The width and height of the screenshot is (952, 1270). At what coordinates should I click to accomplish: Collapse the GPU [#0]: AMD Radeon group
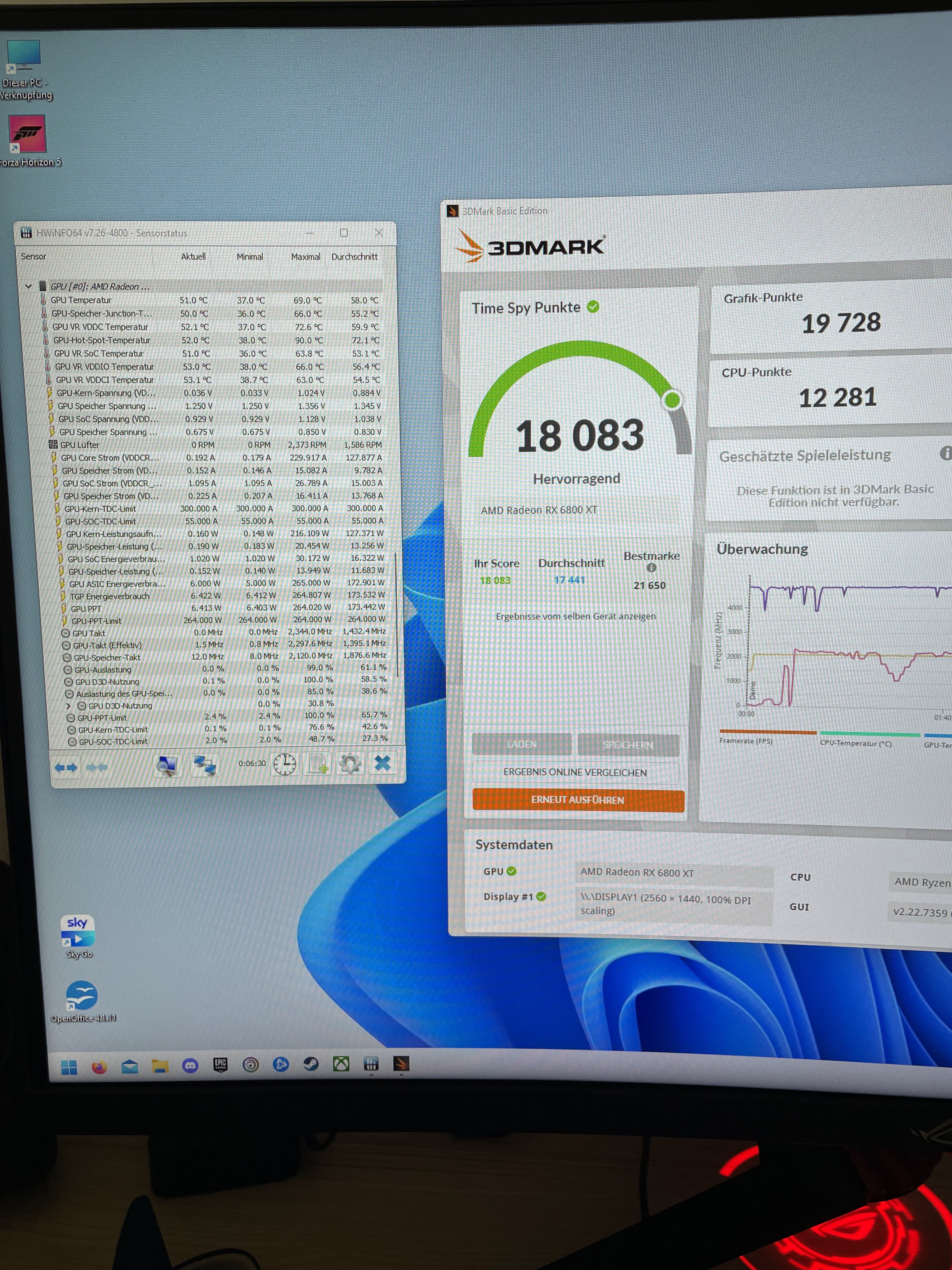pos(28,286)
